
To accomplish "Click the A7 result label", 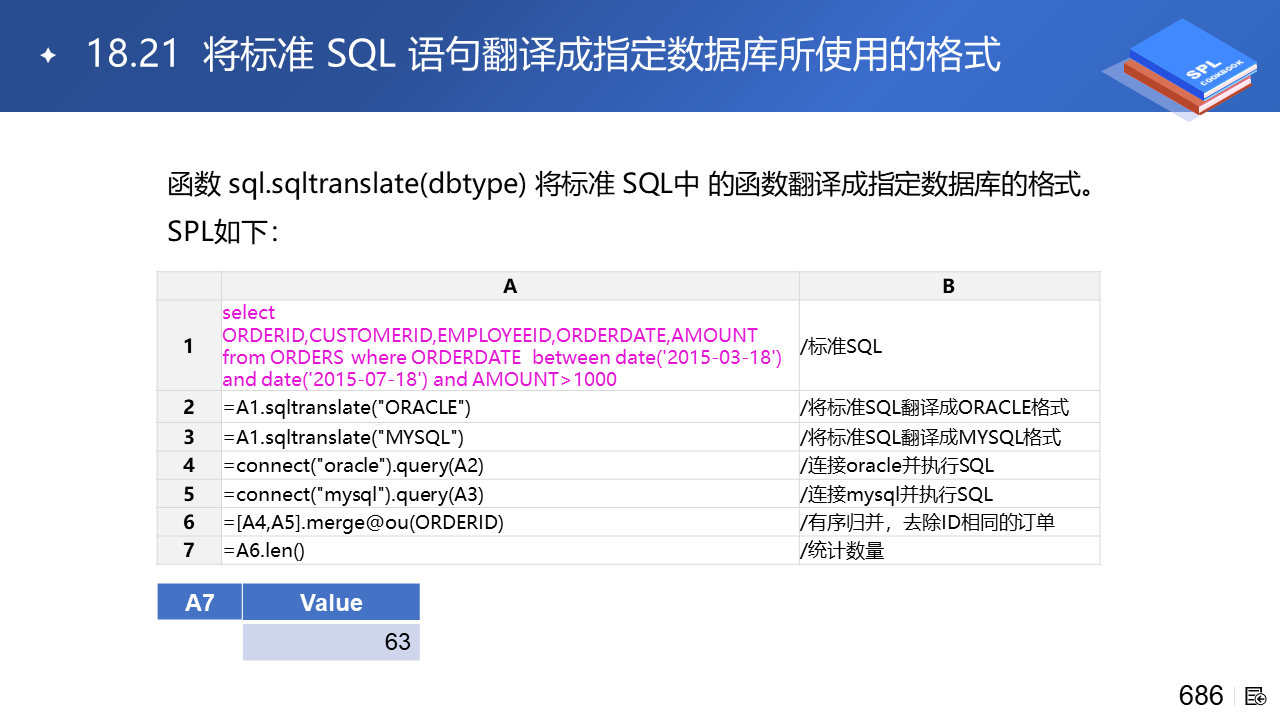I will coord(200,603).
